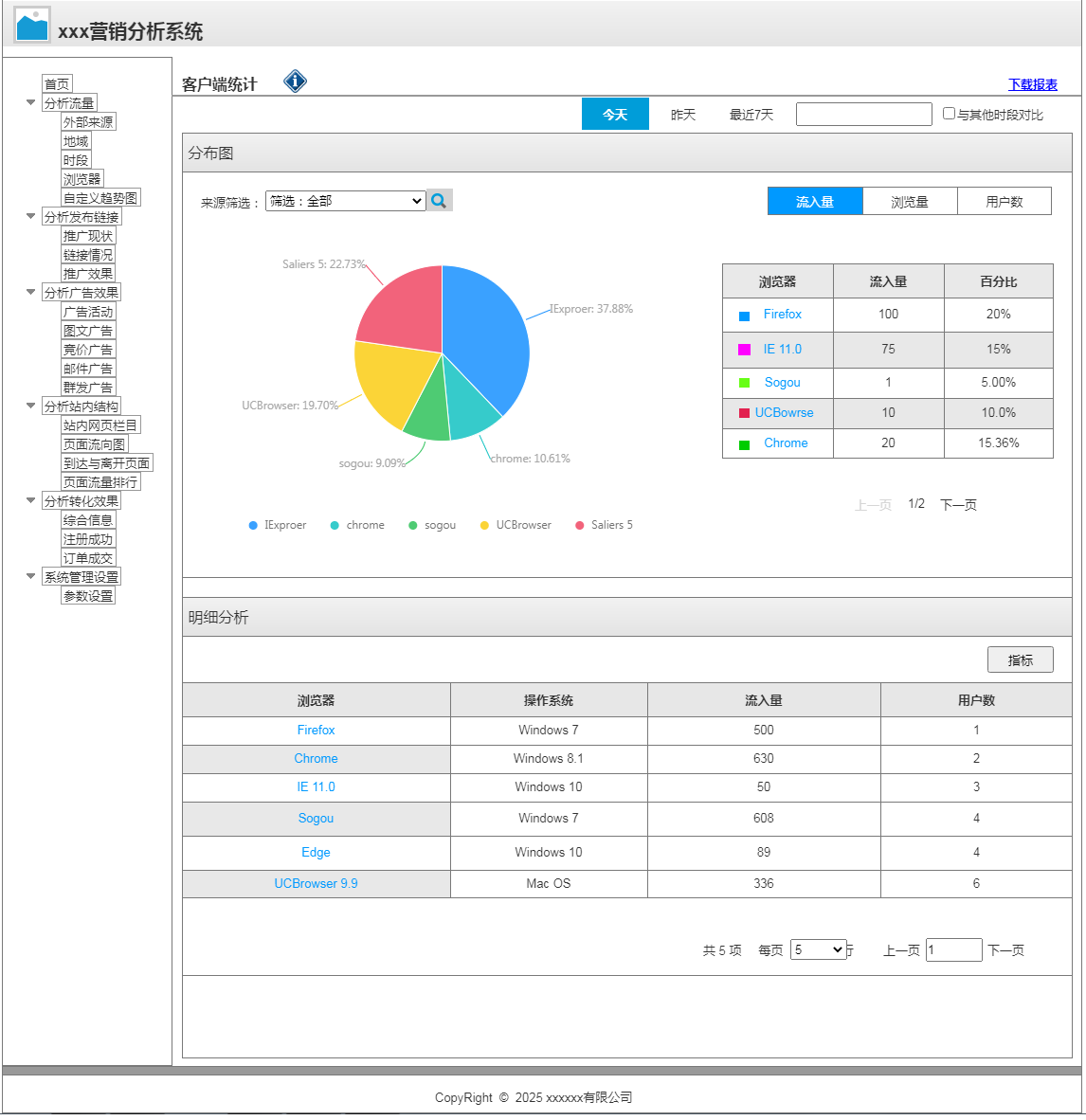Click UCBrowser 9.9 link in detail table
1086x1120 pixels.
[316, 883]
